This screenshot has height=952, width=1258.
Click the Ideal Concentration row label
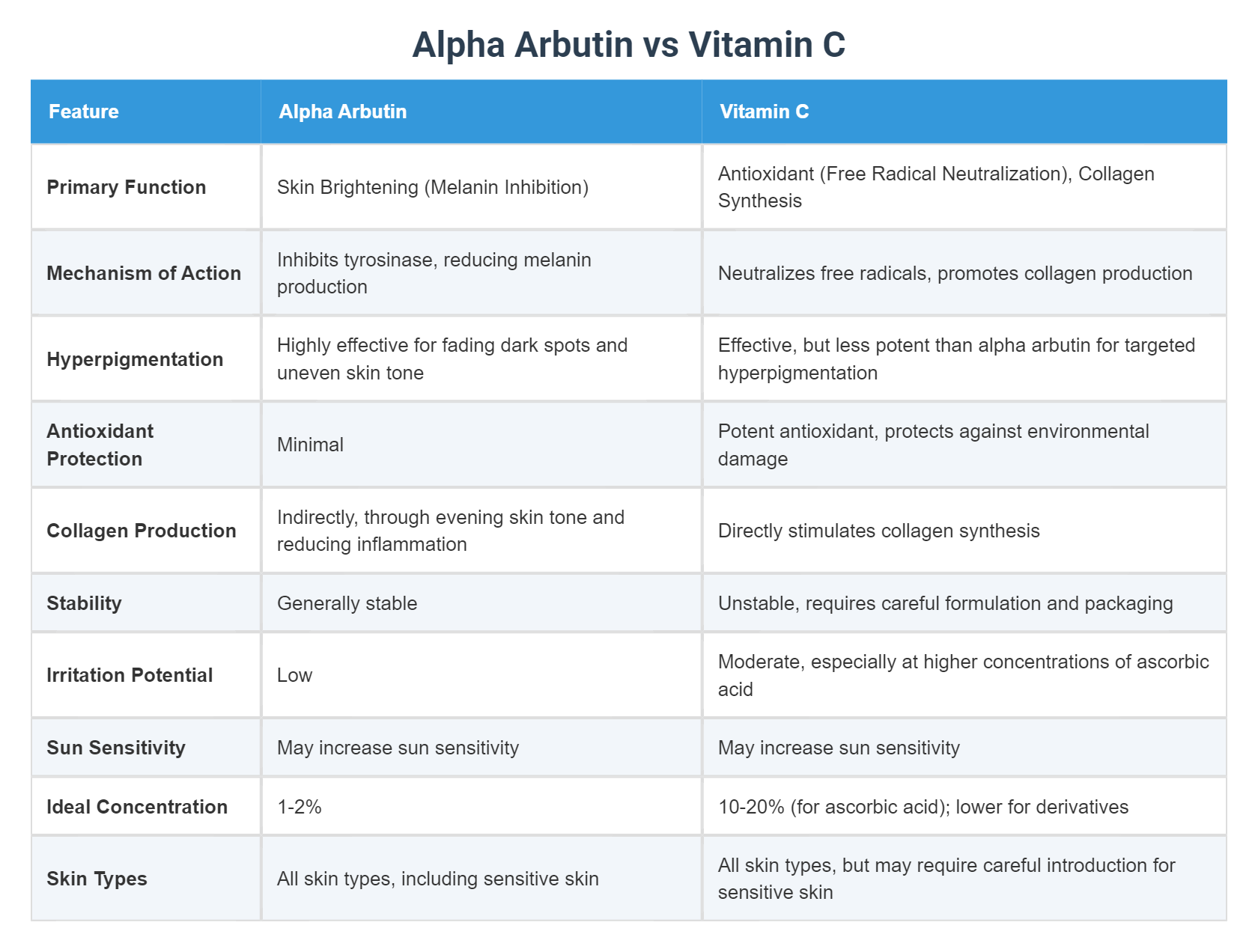click(x=137, y=807)
